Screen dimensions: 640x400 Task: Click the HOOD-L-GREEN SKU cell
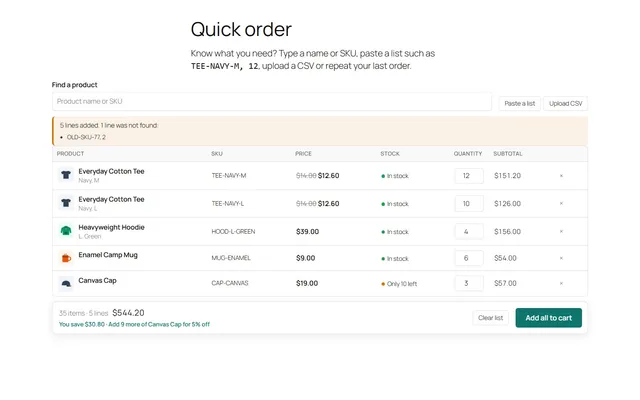tap(233, 231)
